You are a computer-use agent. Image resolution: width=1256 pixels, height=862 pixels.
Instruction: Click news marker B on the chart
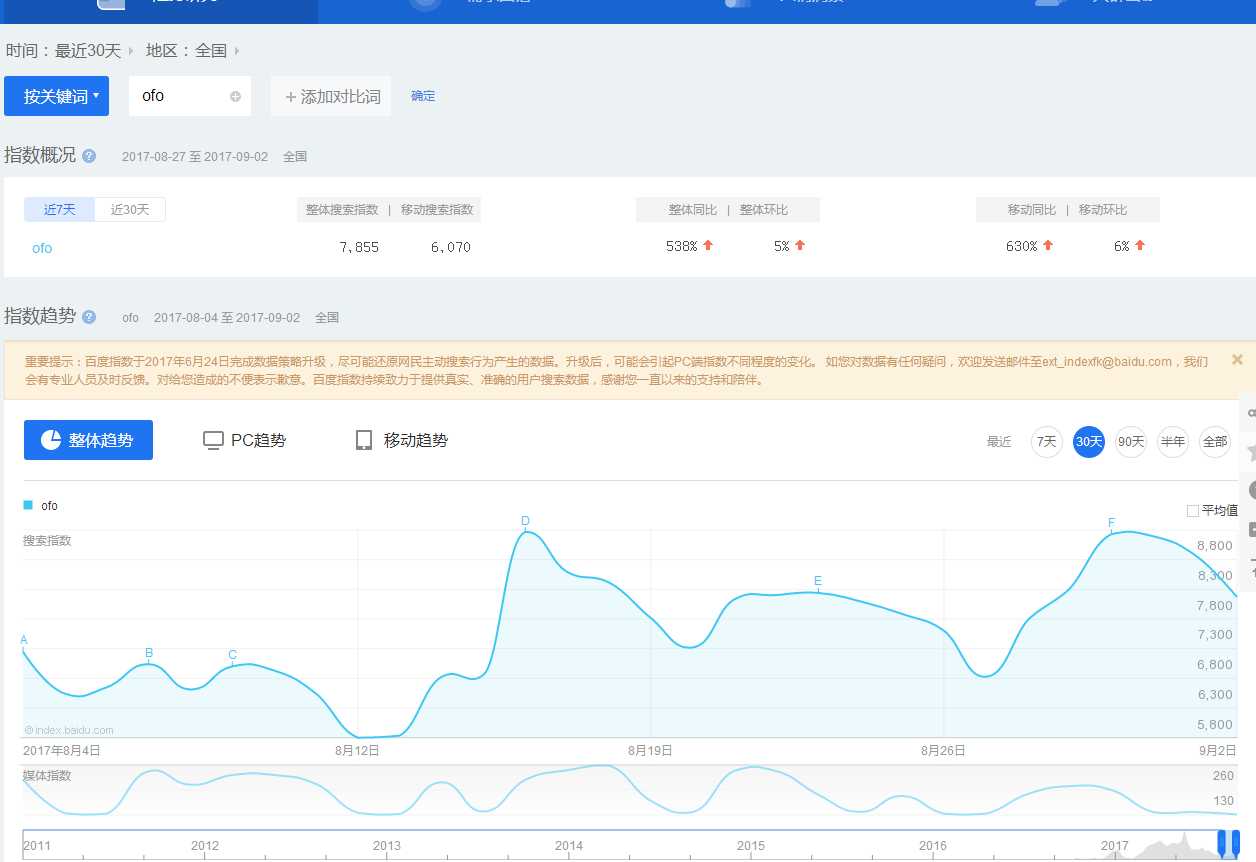(149, 653)
